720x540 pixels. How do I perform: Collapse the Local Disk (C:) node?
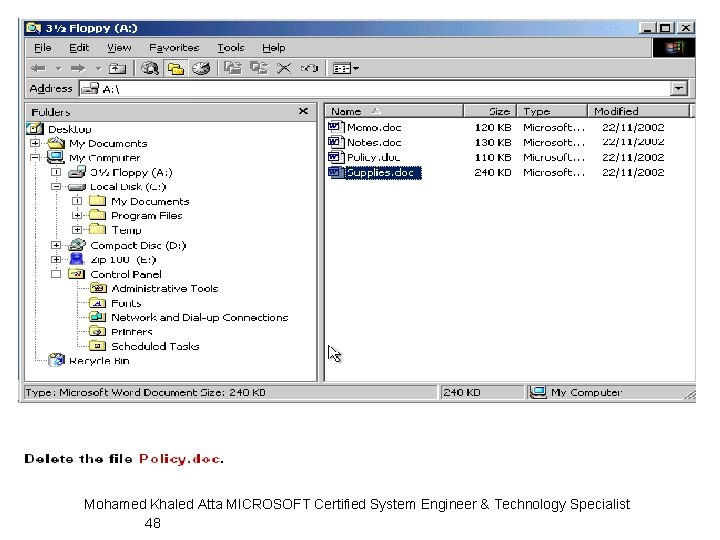[x=56, y=186]
